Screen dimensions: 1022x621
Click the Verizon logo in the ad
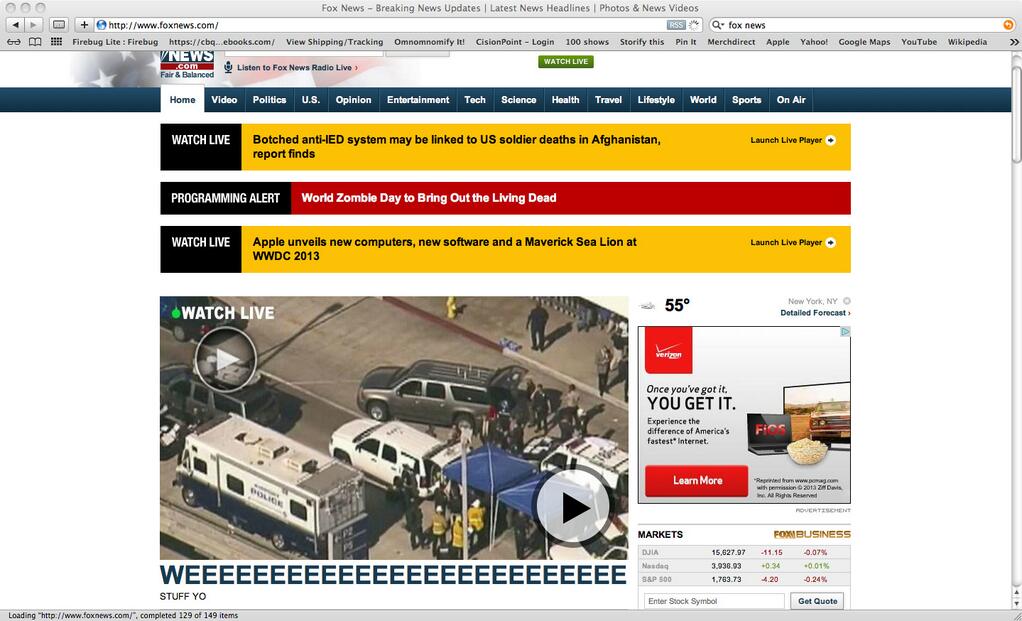click(x=669, y=350)
